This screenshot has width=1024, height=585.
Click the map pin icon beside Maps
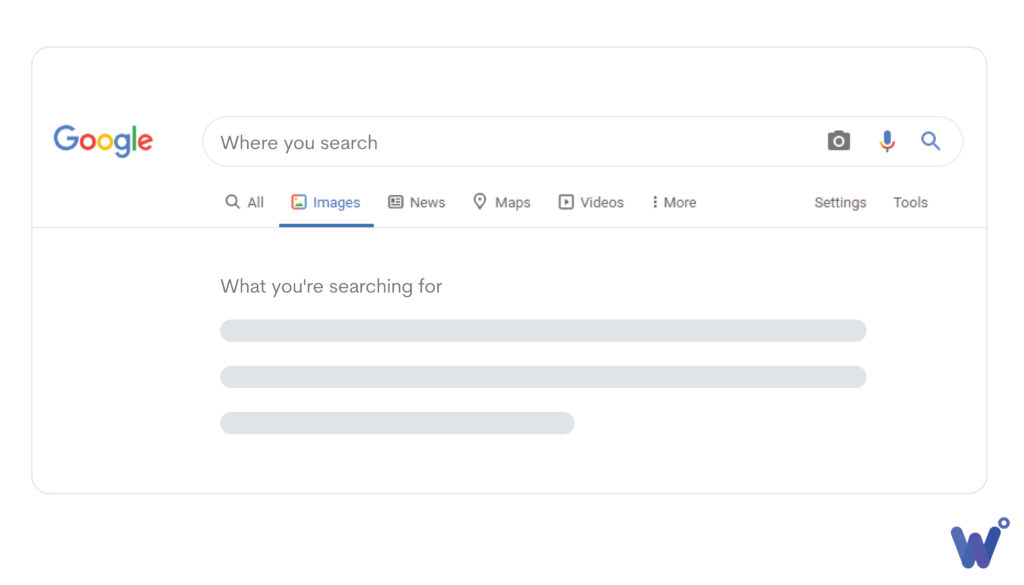[481, 202]
